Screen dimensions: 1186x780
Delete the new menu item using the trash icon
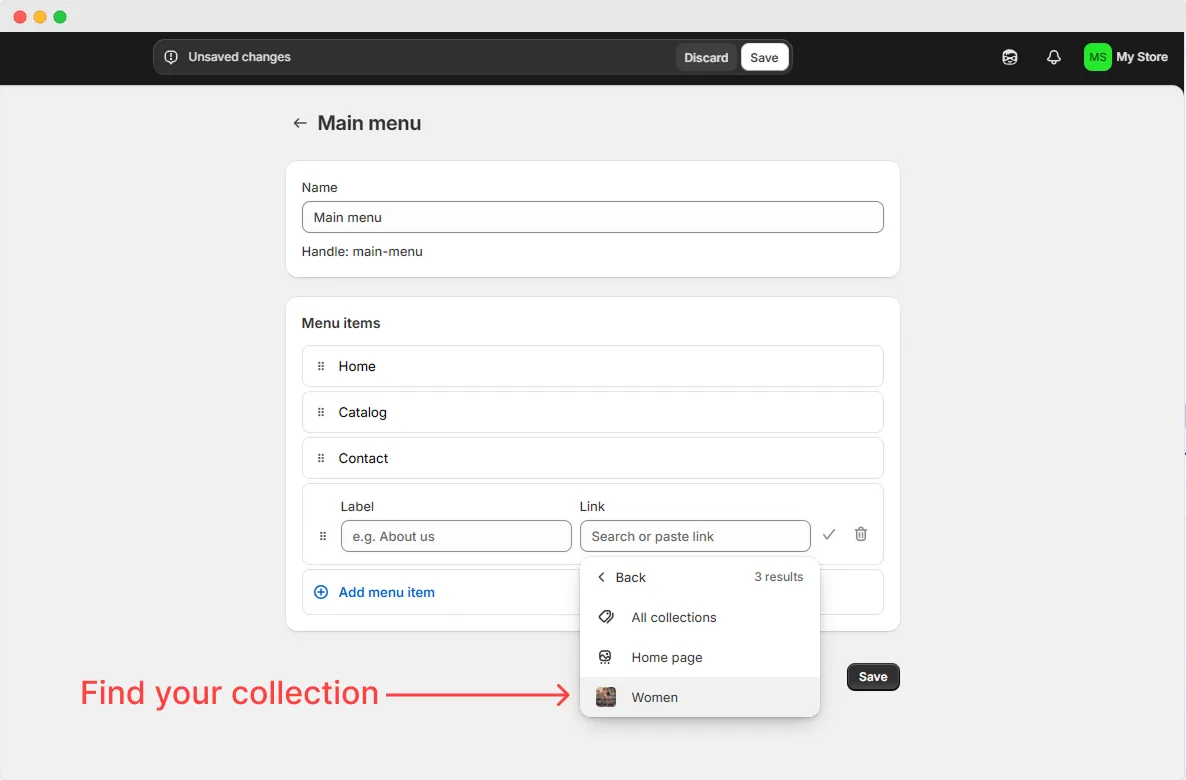click(861, 535)
